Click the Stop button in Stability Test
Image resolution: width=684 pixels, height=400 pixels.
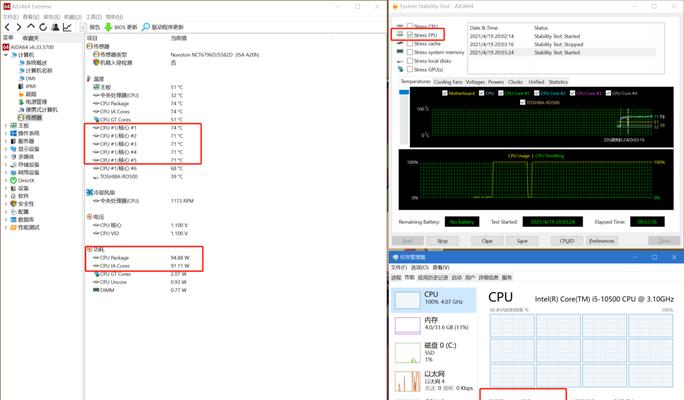tap(442, 241)
